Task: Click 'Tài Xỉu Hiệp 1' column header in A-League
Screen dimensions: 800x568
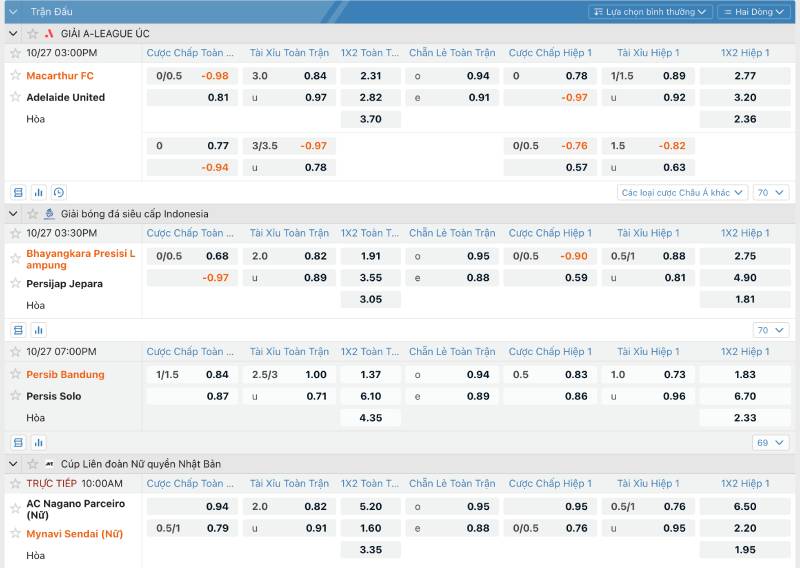Action: click(x=648, y=52)
